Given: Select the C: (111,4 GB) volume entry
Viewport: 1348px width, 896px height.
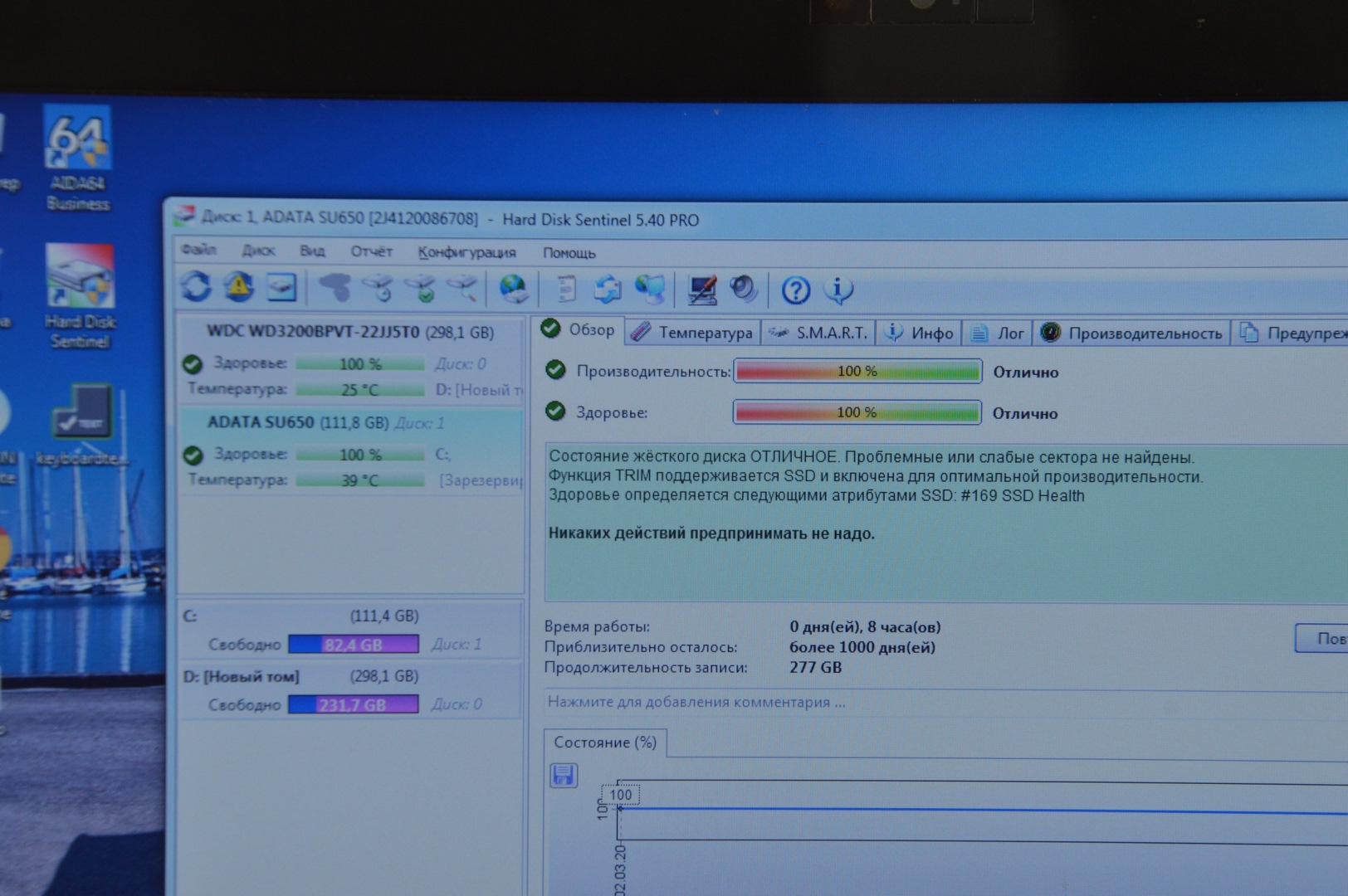Looking at the screenshot, I should click(x=350, y=630).
